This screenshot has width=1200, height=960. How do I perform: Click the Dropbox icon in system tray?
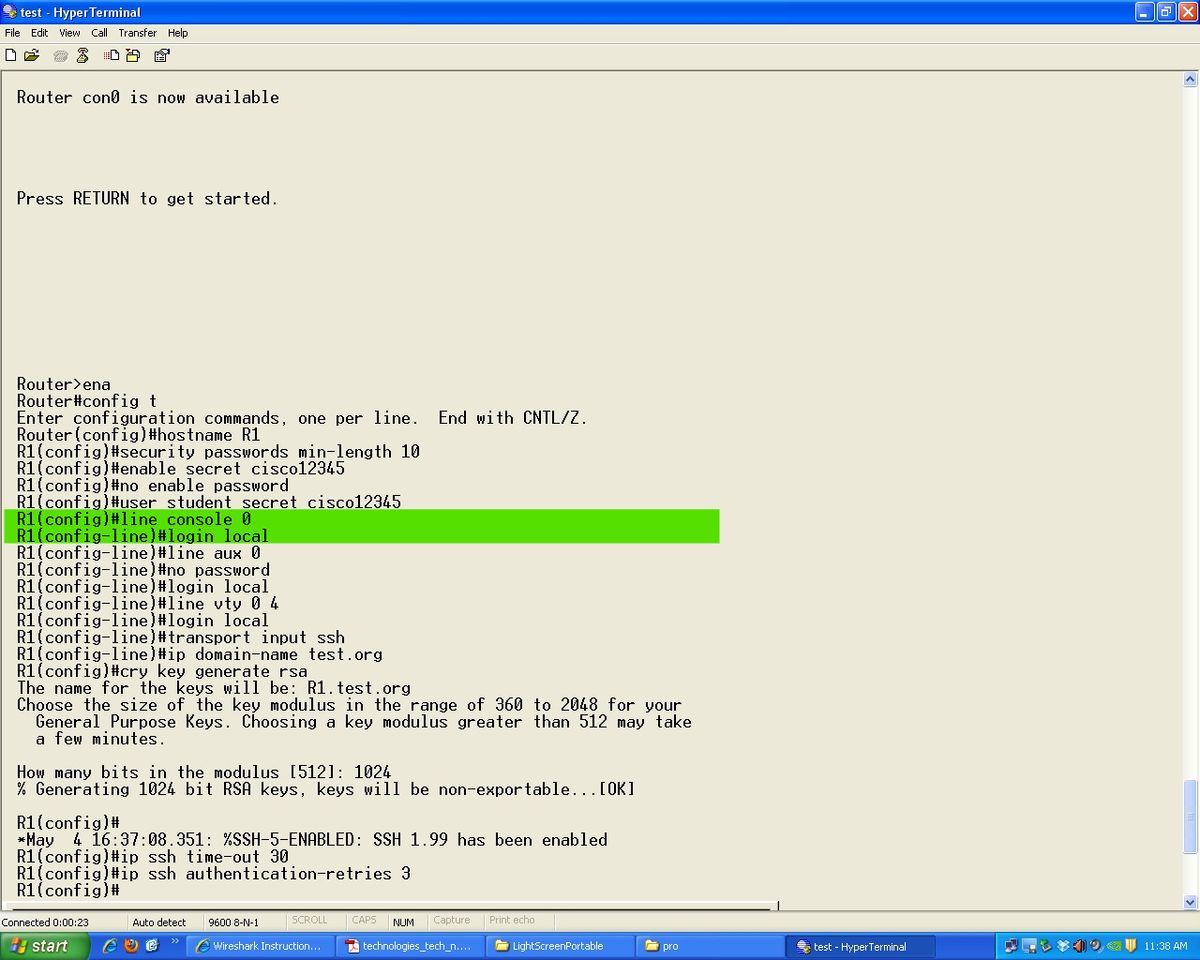[1063, 946]
